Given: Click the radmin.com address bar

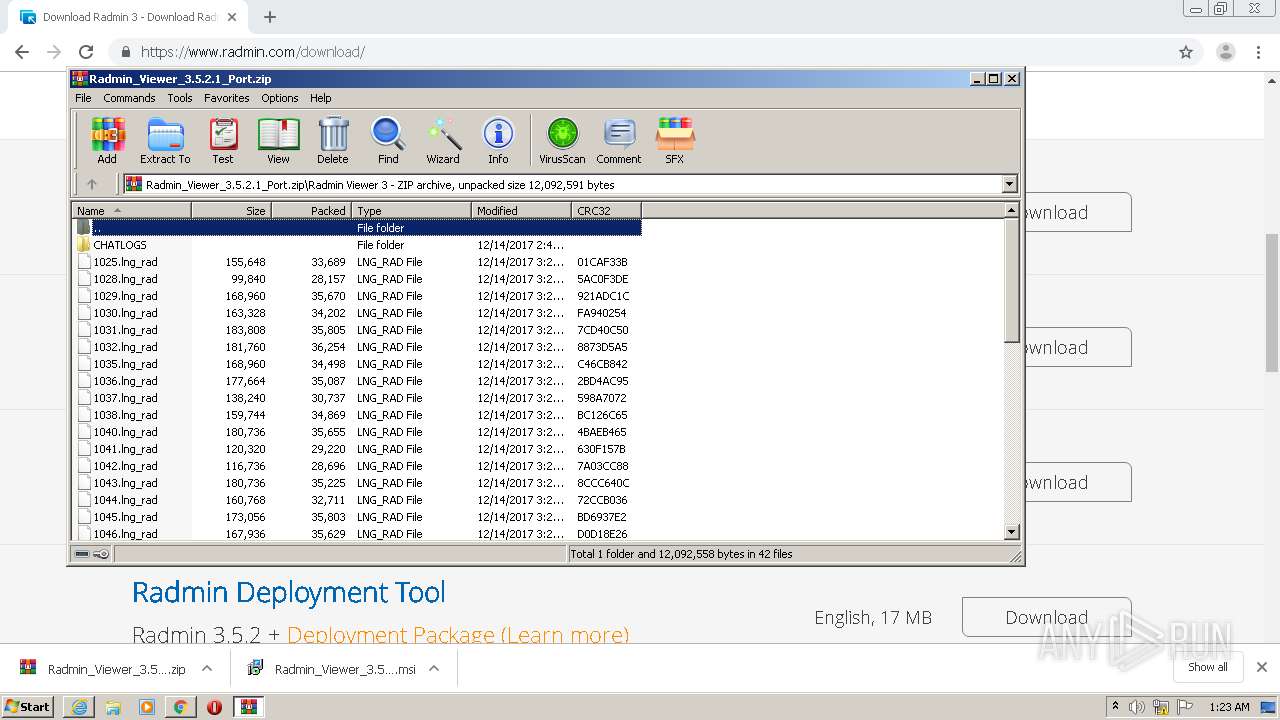Looking at the screenshot, I should [x=640, y=52].
